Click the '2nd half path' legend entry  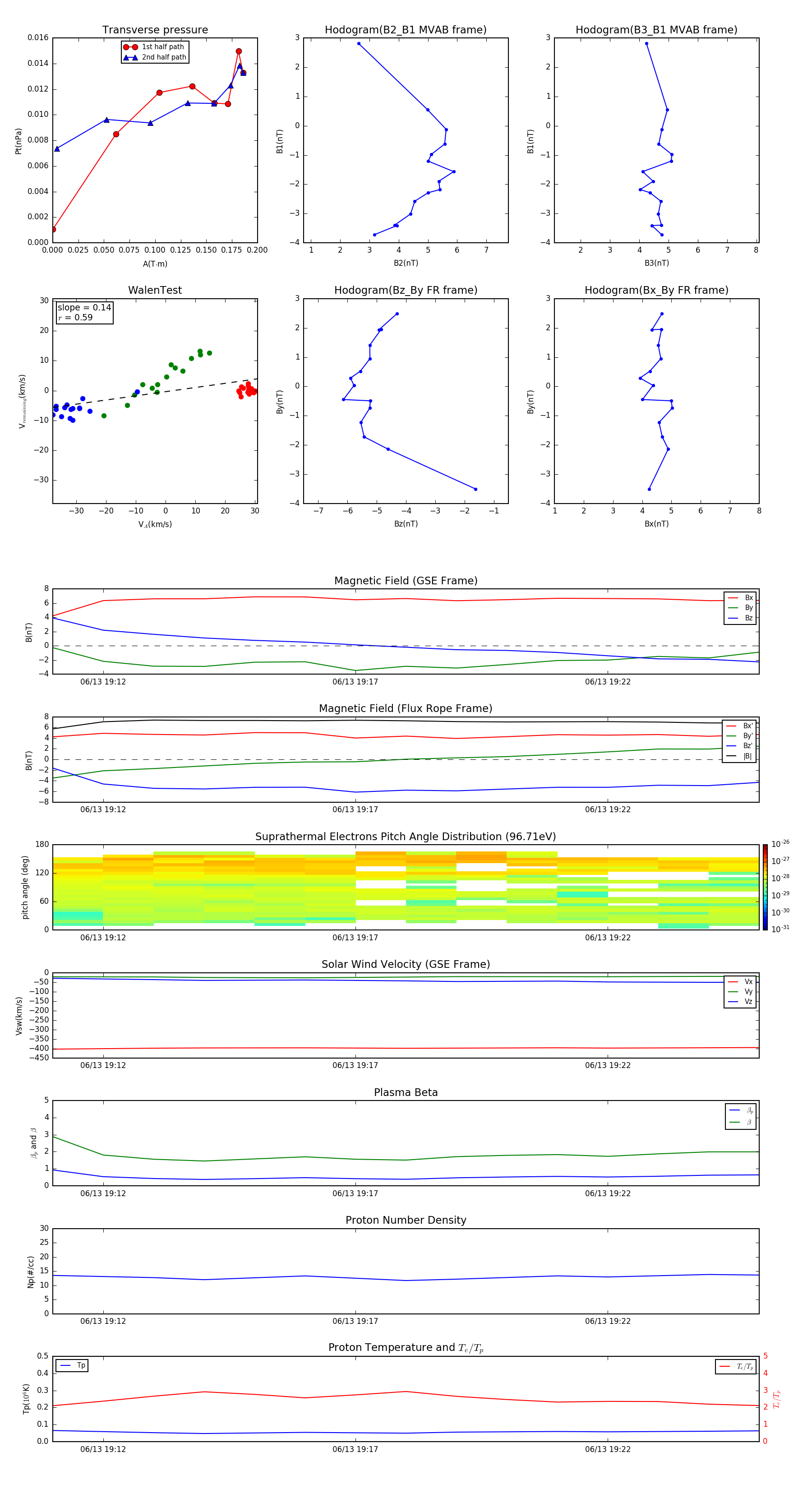(x=154, y=57)
